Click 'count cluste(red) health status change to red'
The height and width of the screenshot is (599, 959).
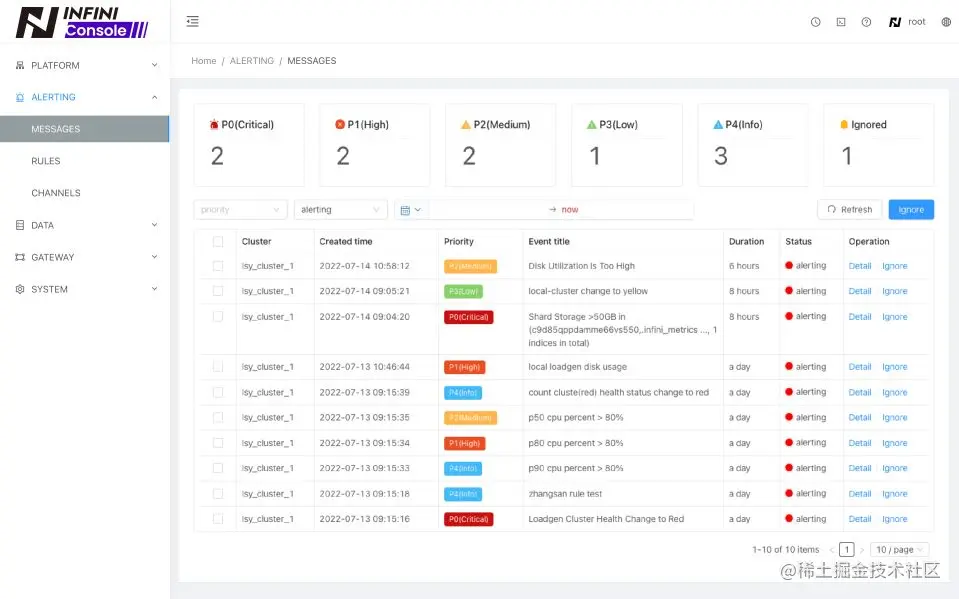click(x=618, y=392)
